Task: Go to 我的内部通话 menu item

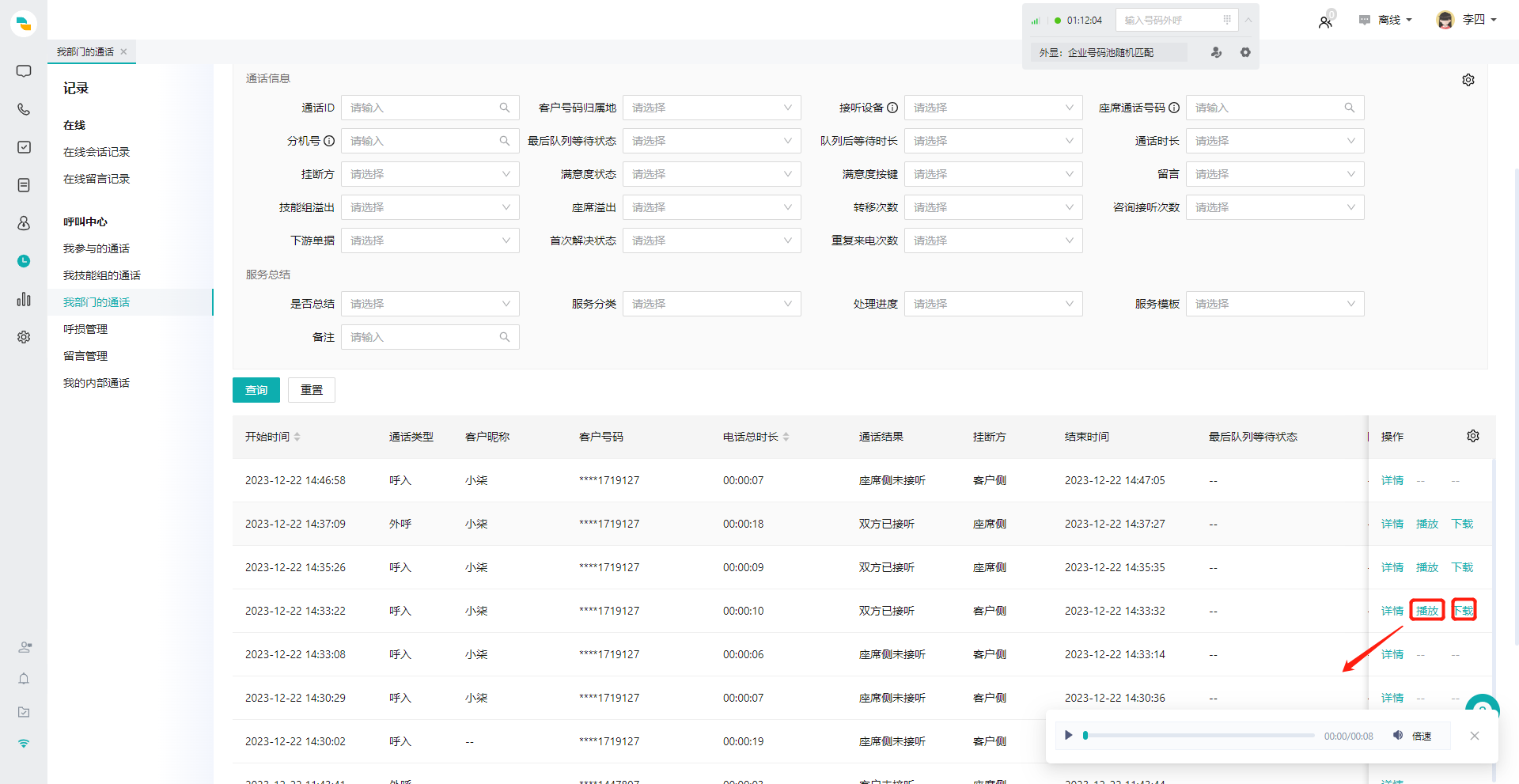Action: click(97, 383)
